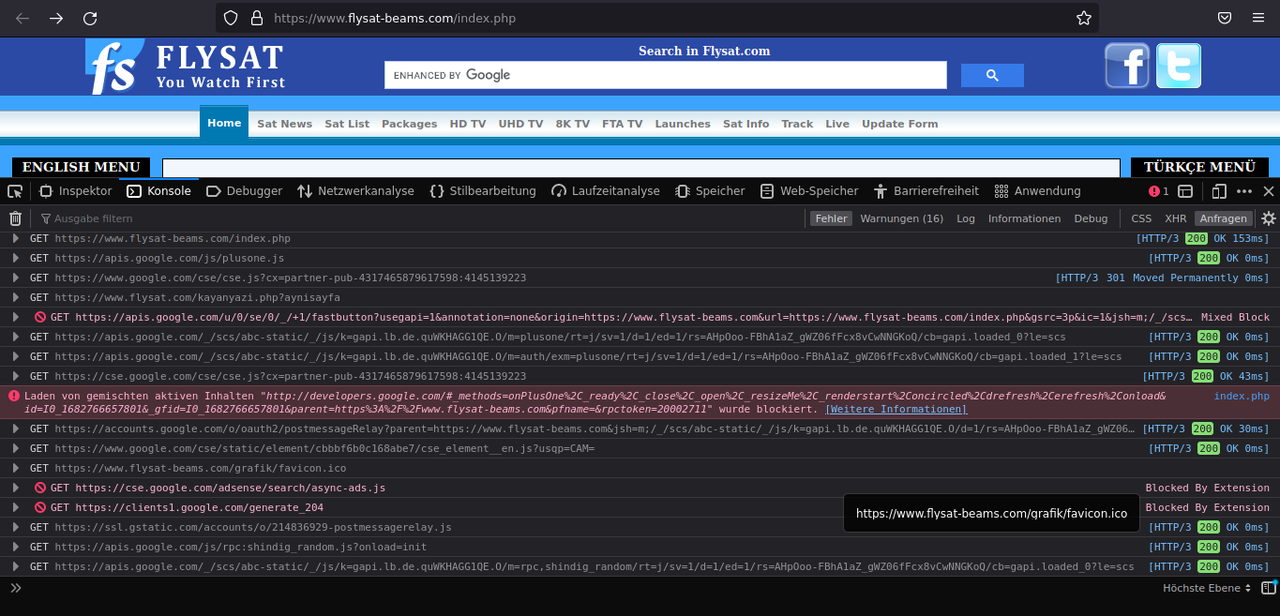Expand the generate_204 blocked request
1280x616 pixels.
pyautogui.click(x=15, y=507)
